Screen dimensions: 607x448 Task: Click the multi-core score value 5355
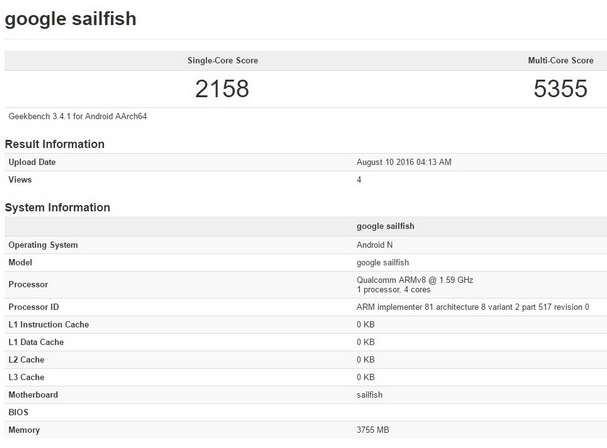(x=561, y=89)
